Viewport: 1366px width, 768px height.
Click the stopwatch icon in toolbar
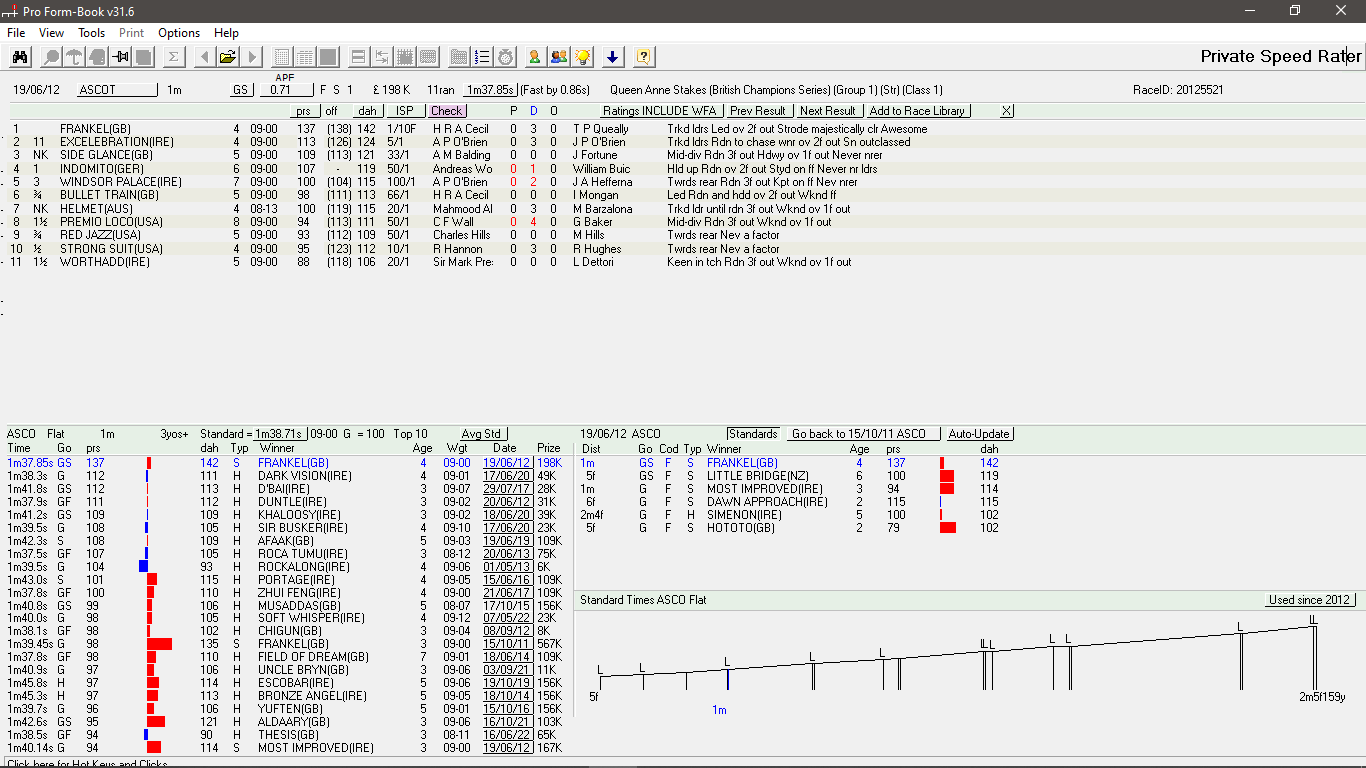tap(506, 57)
